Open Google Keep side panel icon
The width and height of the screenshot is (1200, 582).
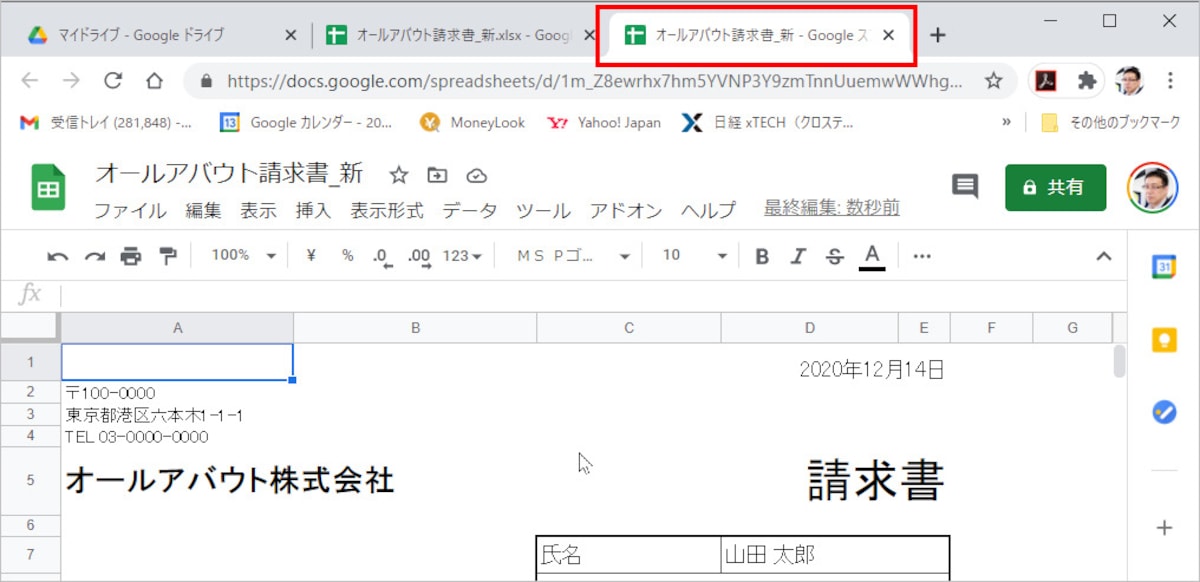[x=1164, y=340]
